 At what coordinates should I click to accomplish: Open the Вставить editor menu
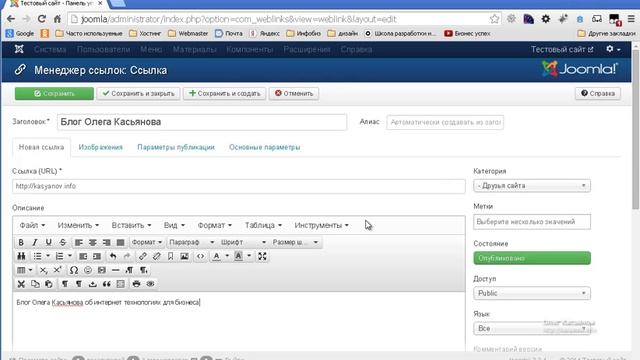131,225
